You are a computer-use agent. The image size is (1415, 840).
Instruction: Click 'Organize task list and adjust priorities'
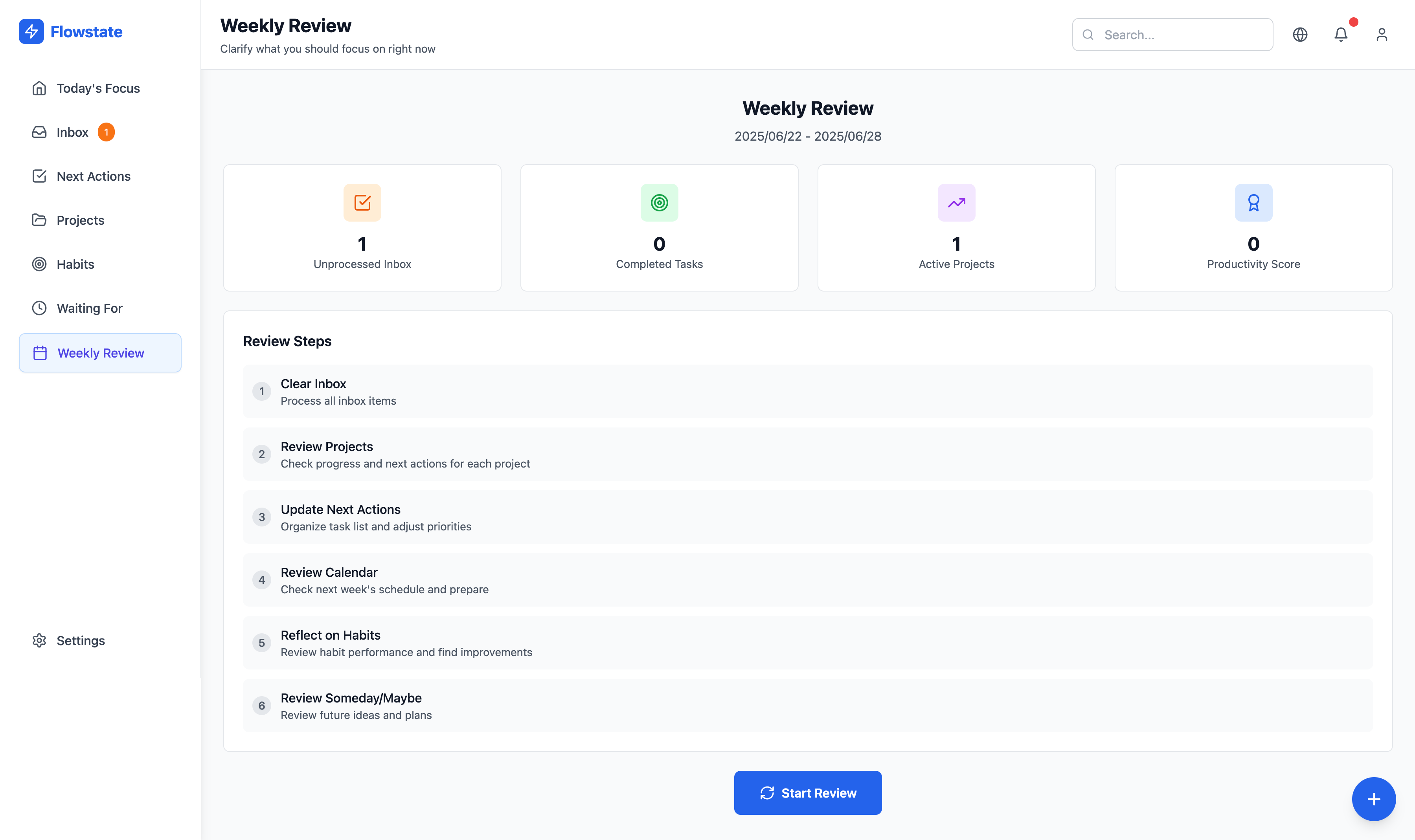coord(376,526)
